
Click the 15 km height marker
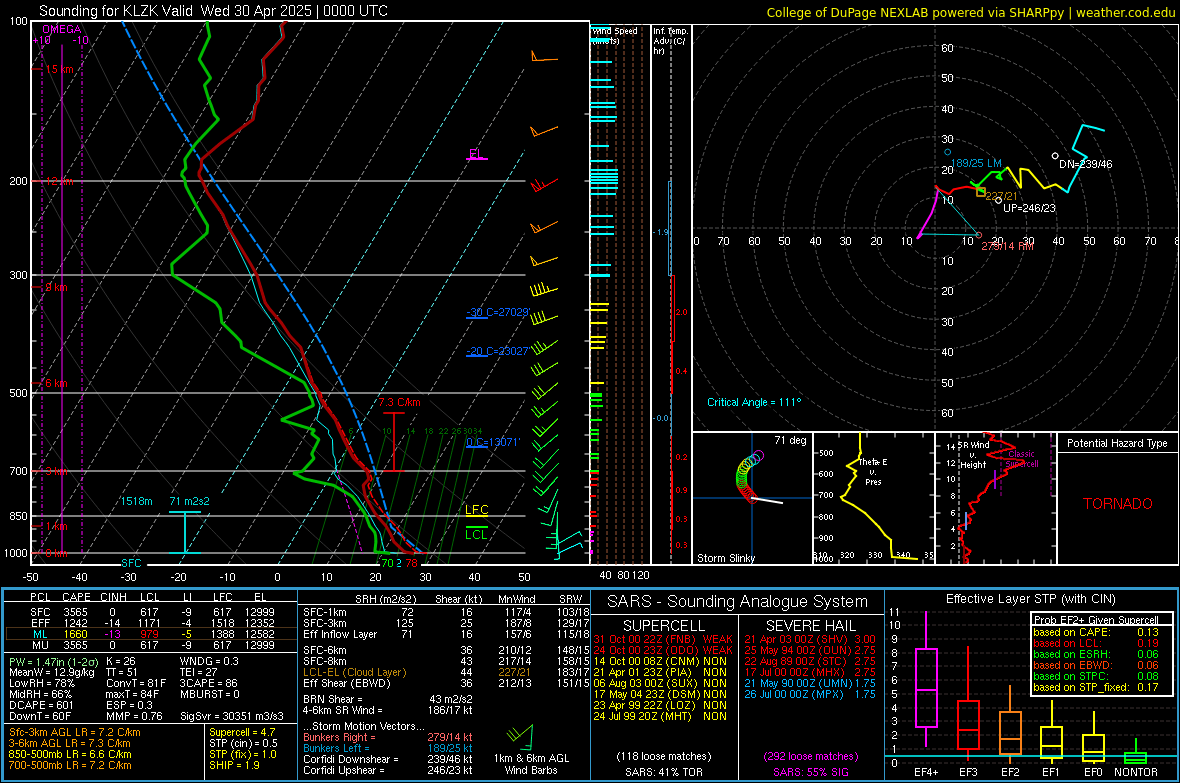(58, 69)
